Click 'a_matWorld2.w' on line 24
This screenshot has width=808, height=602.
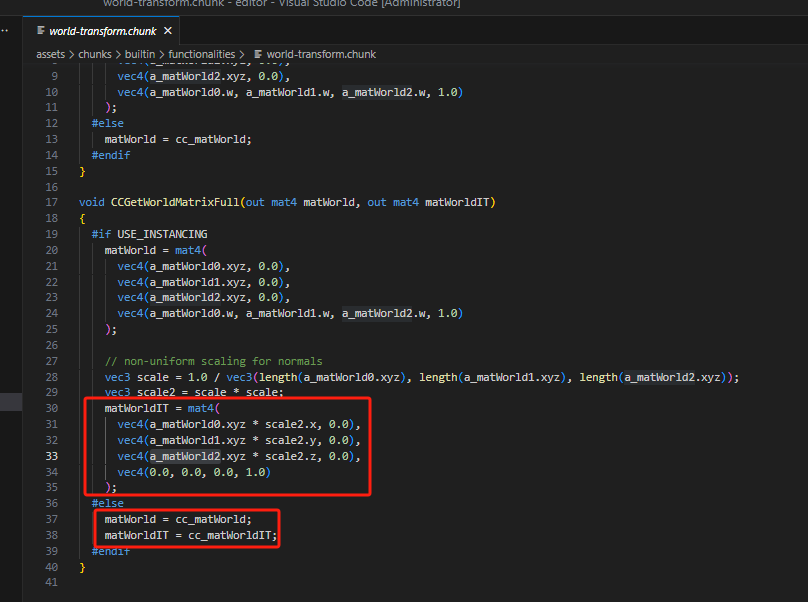tap(385, 313)
